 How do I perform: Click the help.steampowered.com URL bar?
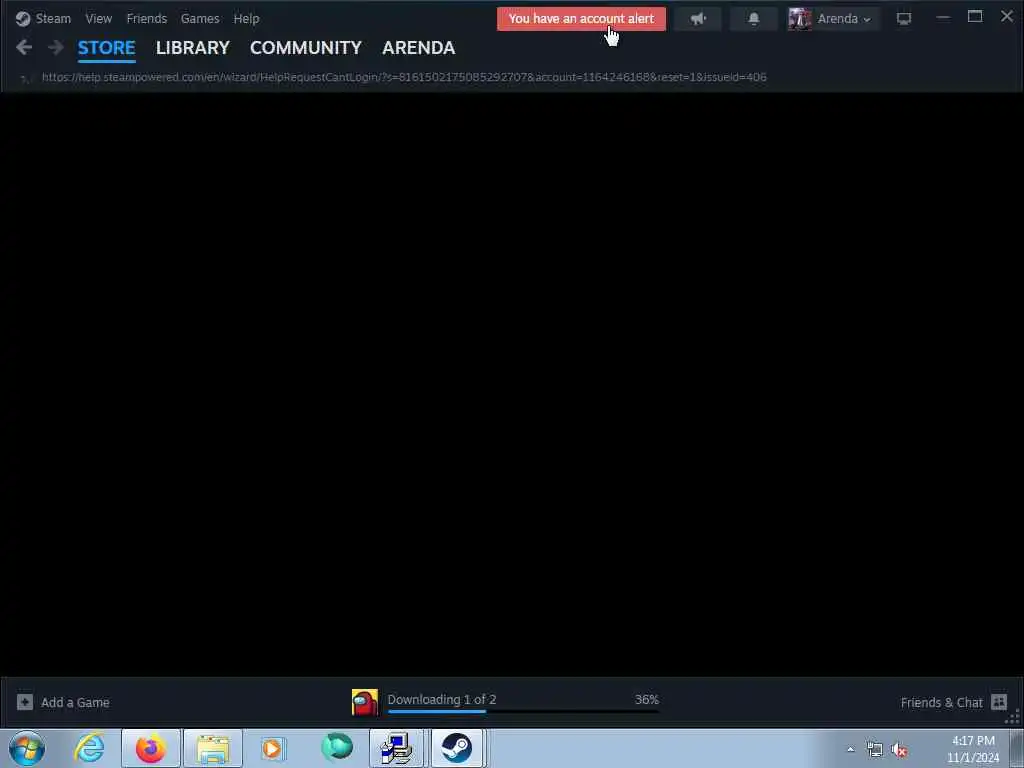tap(404, 77)
